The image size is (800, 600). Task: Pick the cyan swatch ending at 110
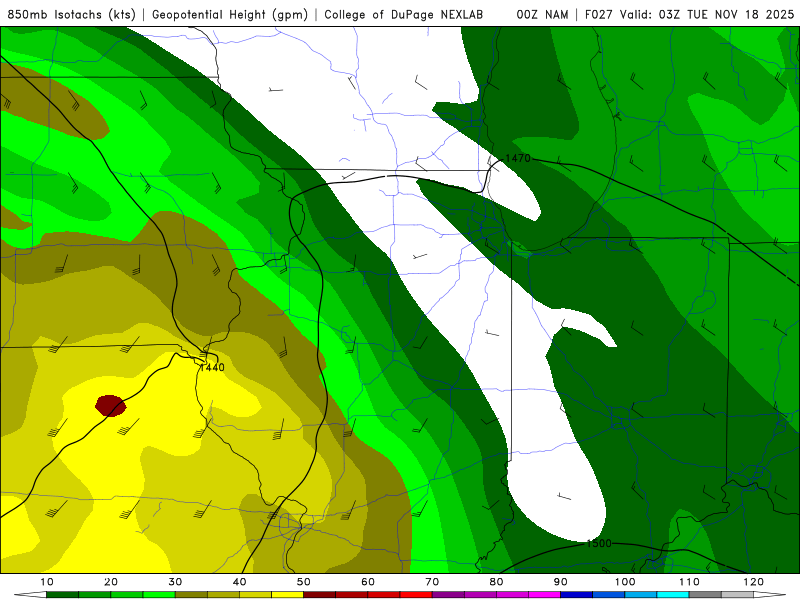673,595
